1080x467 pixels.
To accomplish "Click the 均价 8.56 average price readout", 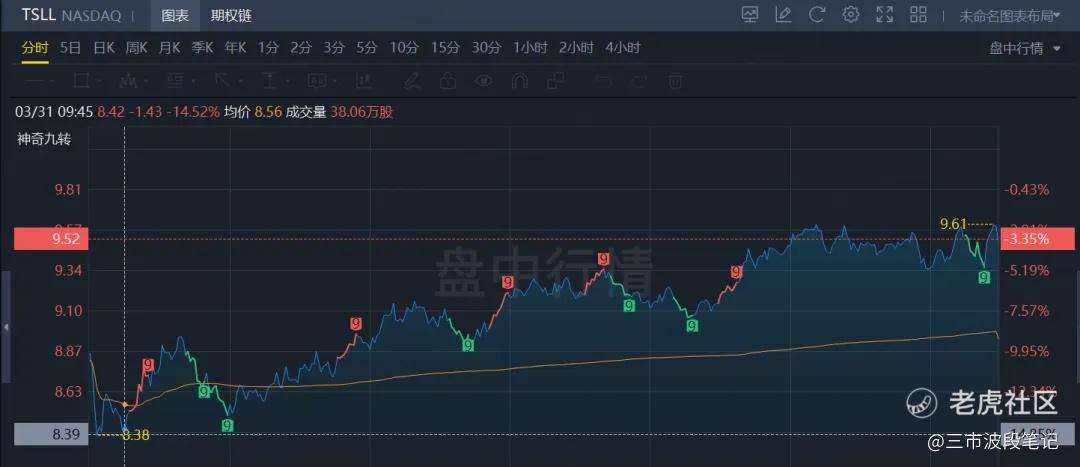I will [x=253, y=112].
